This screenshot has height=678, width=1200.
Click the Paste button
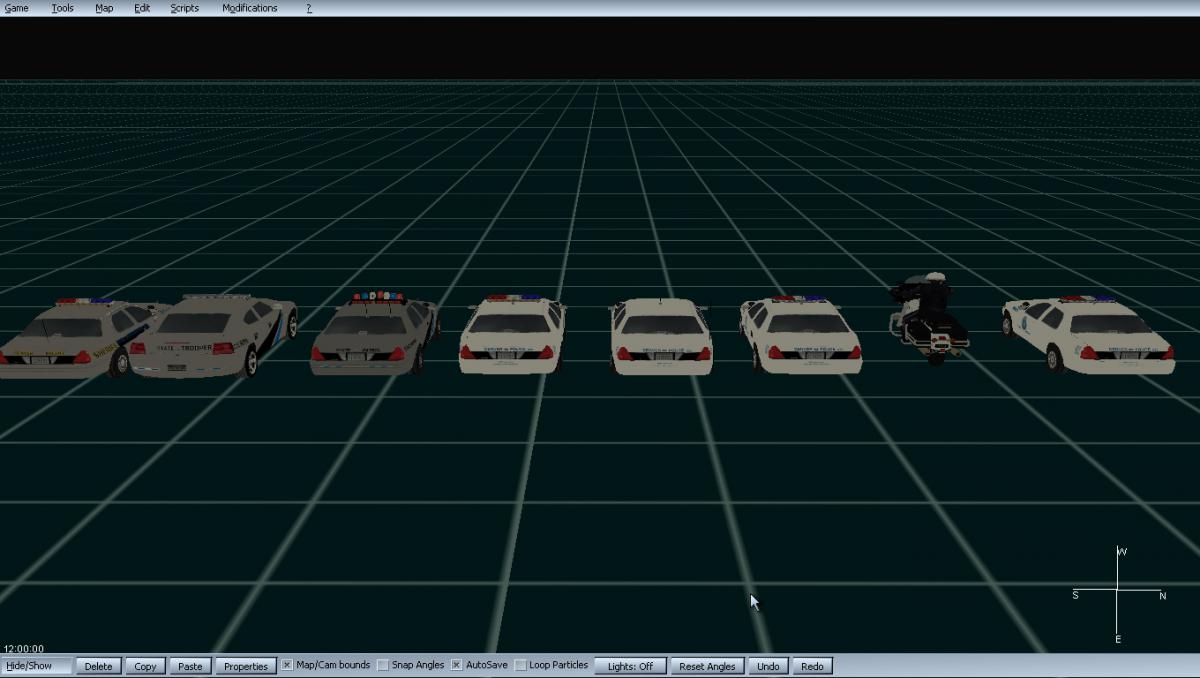[190, 666]
